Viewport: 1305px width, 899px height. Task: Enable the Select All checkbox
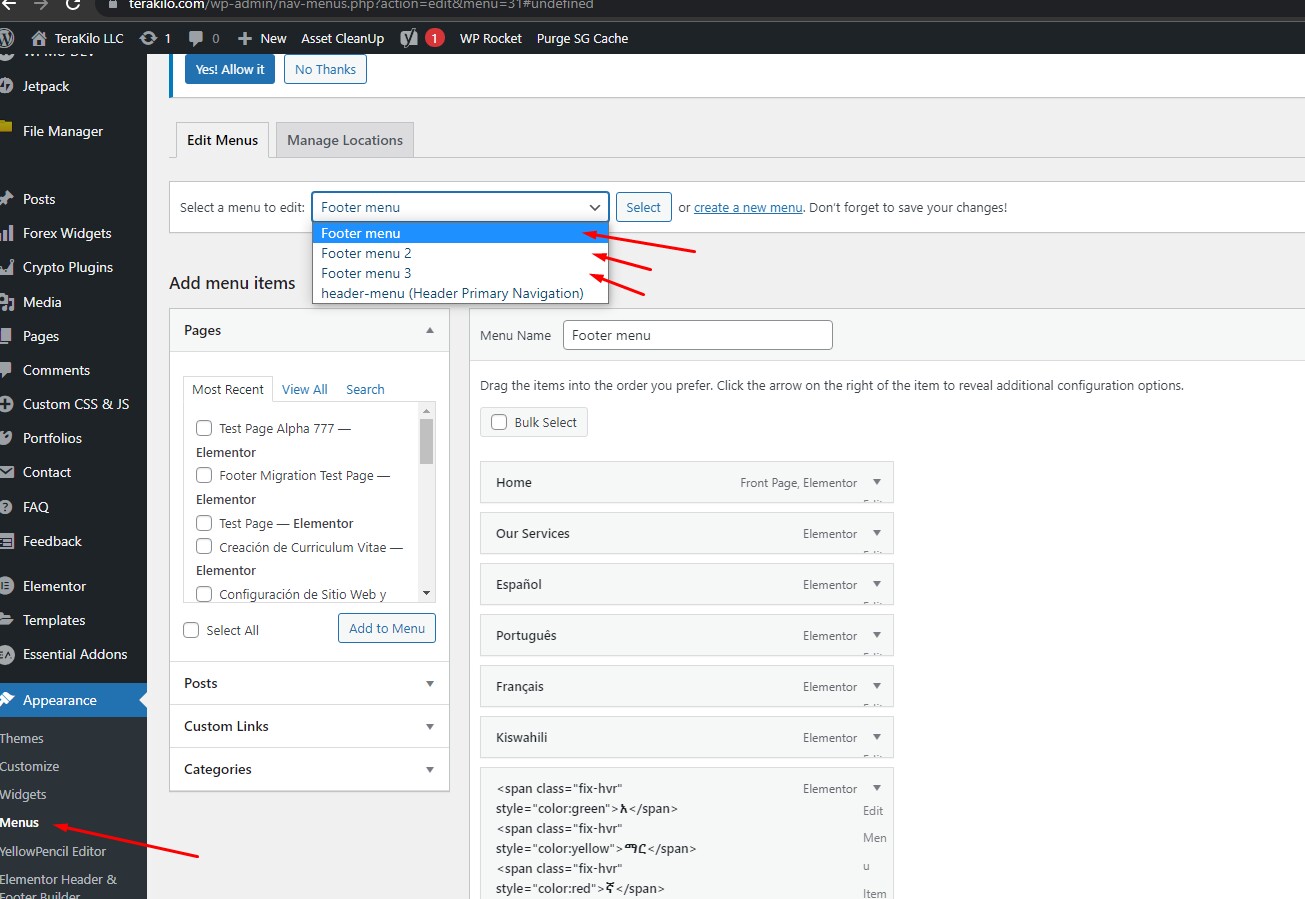190,630
